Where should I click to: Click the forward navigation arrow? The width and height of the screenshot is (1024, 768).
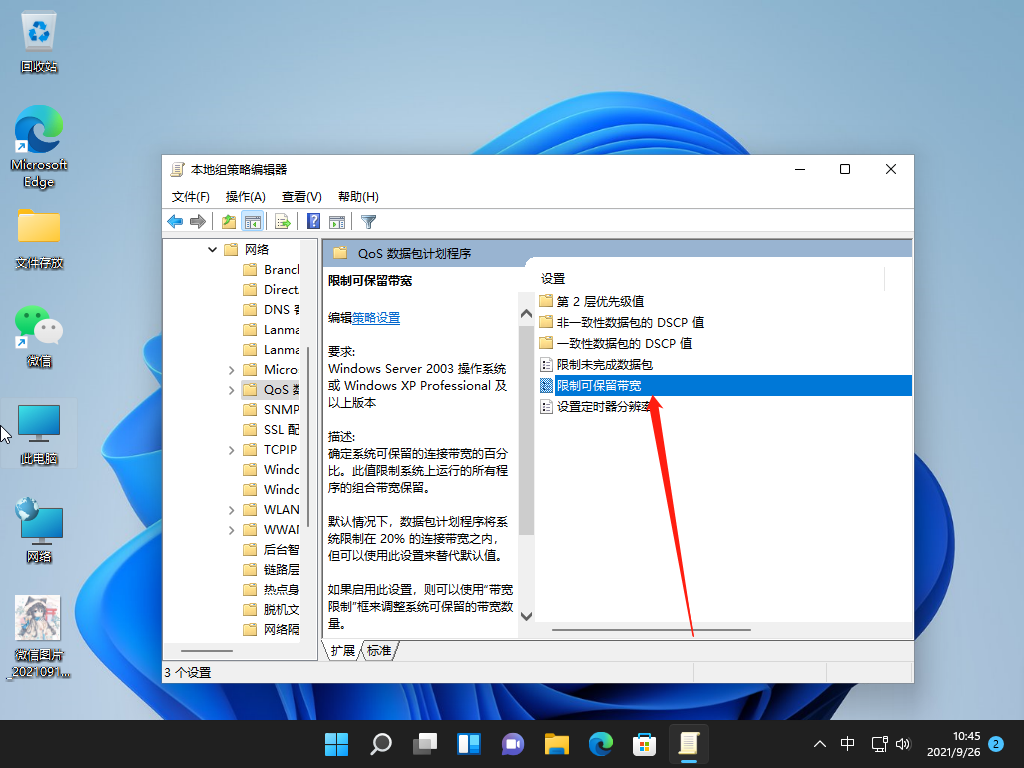[196, 221]
